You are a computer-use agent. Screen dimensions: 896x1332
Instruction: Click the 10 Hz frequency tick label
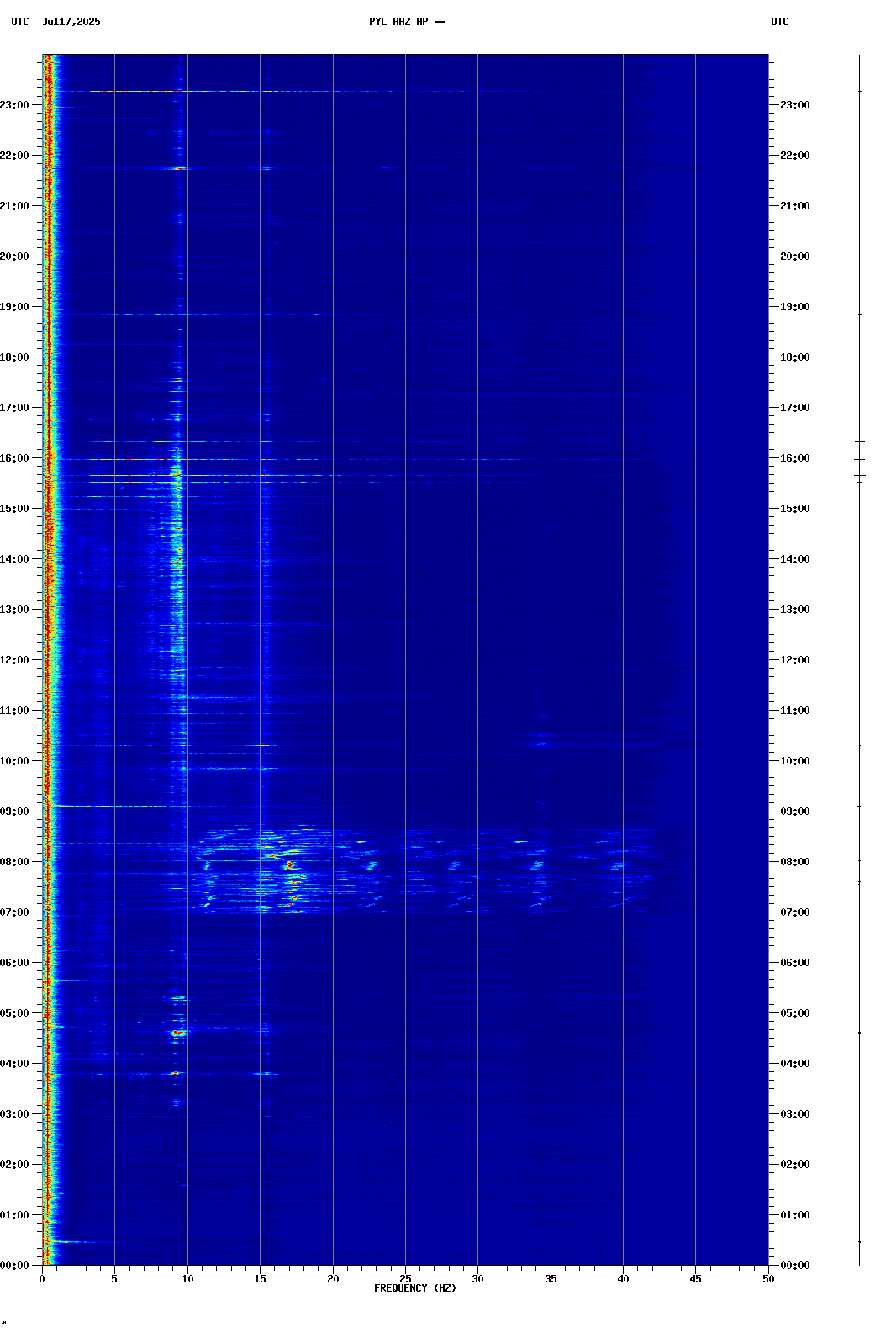[187, 1279]
